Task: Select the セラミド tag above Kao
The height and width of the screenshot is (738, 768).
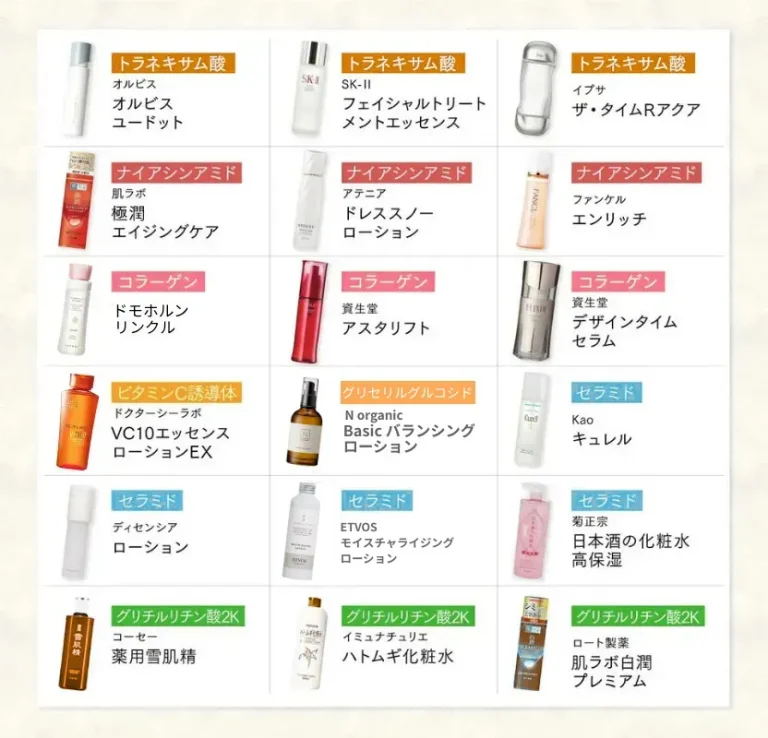Action: pyautogui.click(x=606, y=392)
